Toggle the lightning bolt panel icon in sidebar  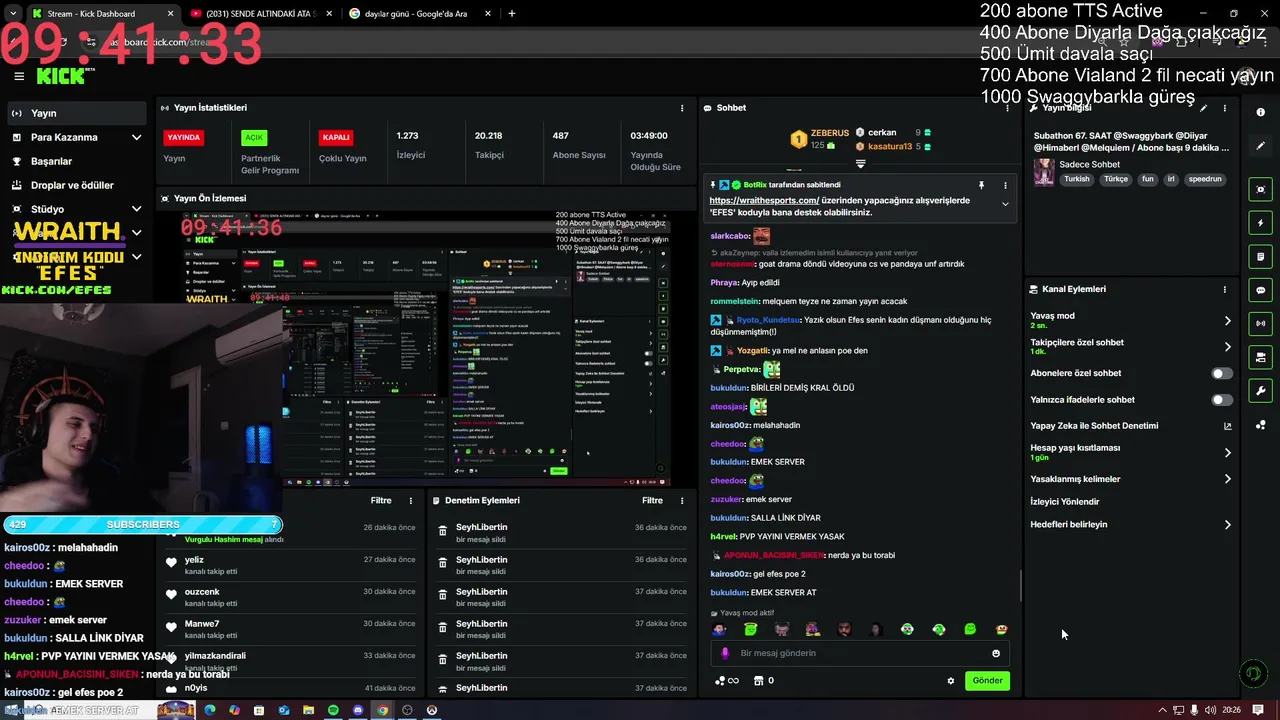click(x=1261, y=223)
